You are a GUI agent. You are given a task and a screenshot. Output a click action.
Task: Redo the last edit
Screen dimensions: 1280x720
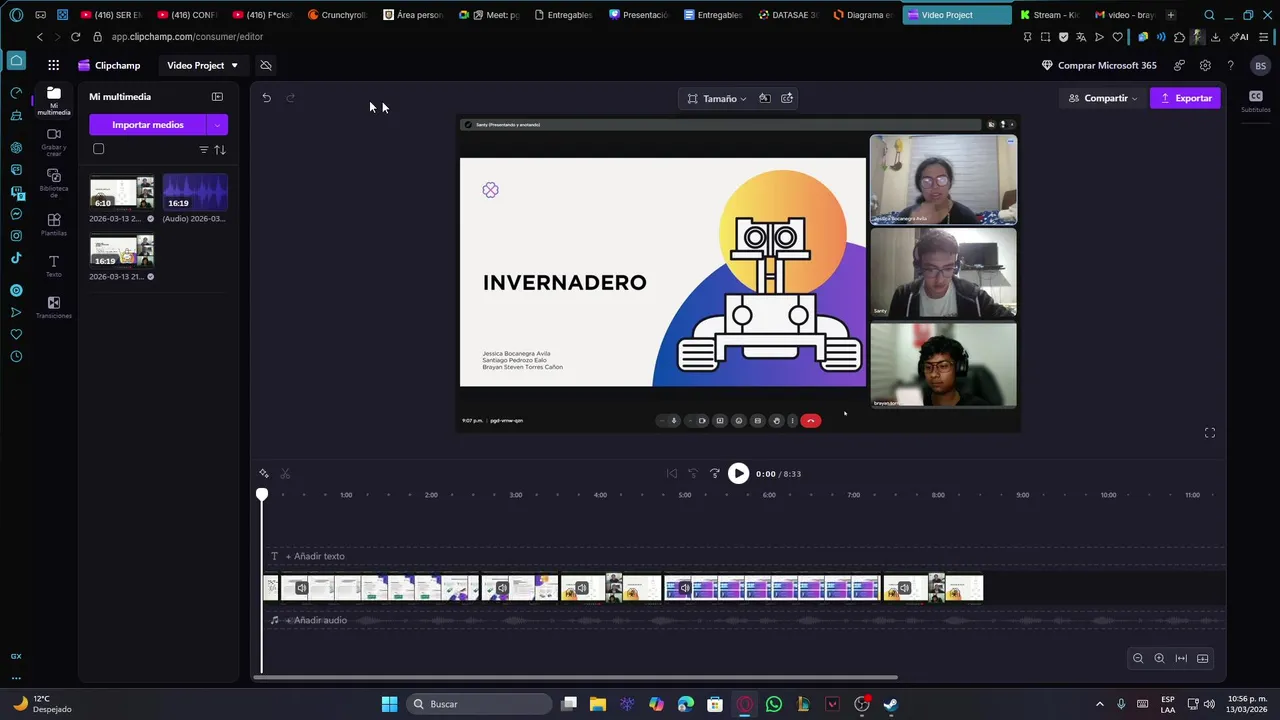point(291,98)
